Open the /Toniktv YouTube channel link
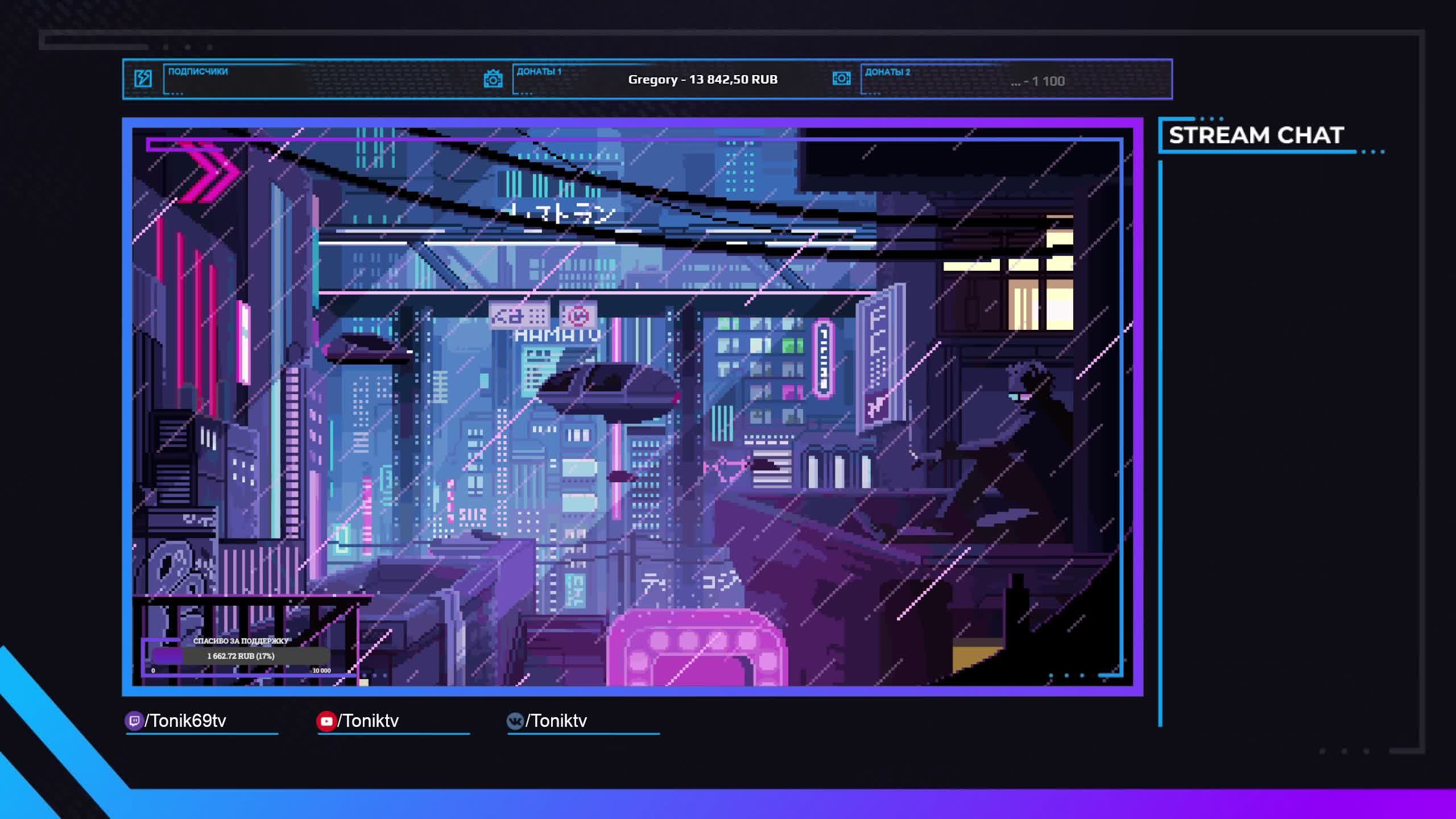The height and width of the screenshot is (819, 1456). (368, 721)
